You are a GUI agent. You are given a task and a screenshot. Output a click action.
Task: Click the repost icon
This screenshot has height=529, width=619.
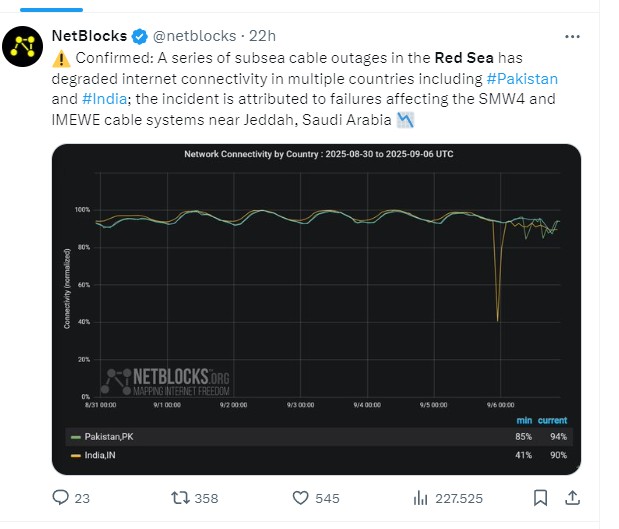[182, 497]
